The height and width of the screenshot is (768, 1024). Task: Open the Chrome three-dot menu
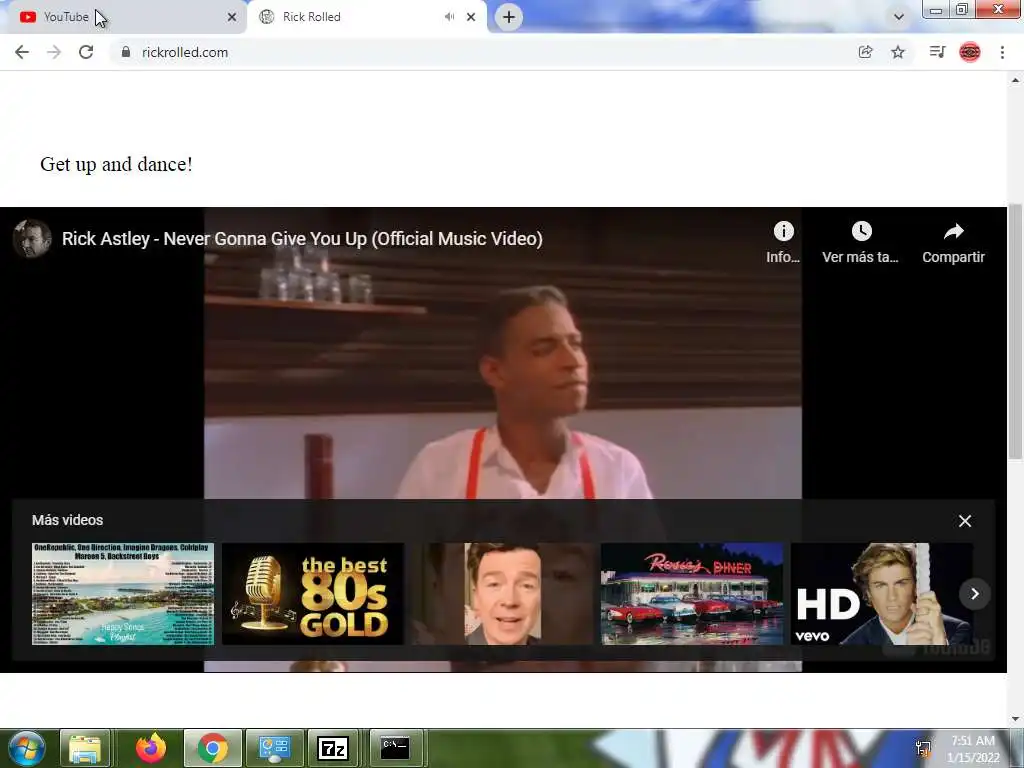pyautogui.click(x=1002, y=52)
